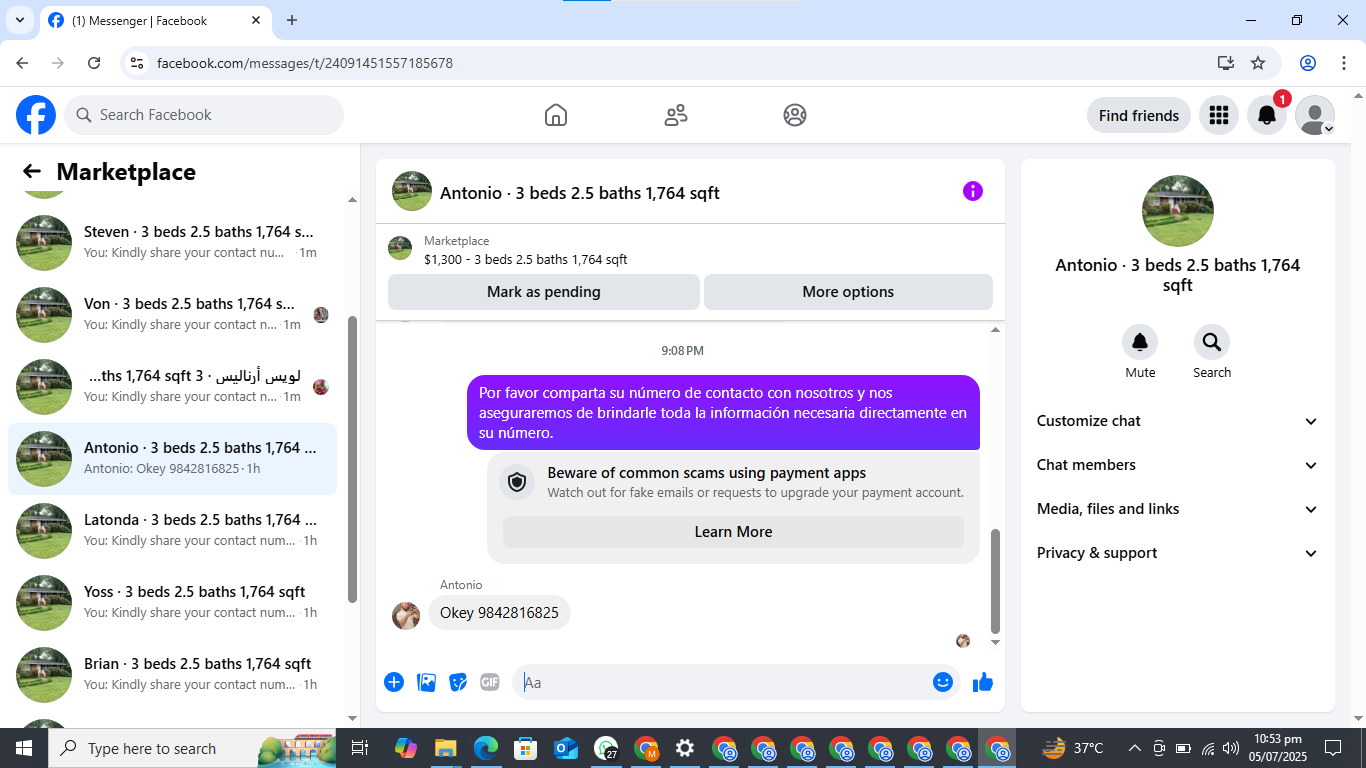This screenshot has height=768, width=1366.
Task: Expand Chat members section
Action: [1178, 465]
